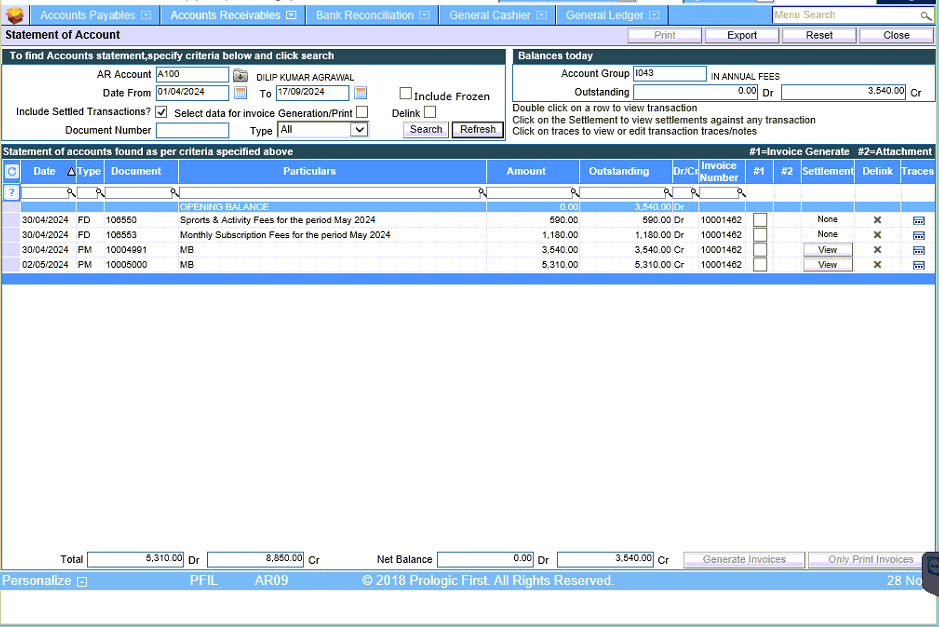The image size is (939, 627).
Task: Click the question mark filter help icon
Action: [11, 192]
